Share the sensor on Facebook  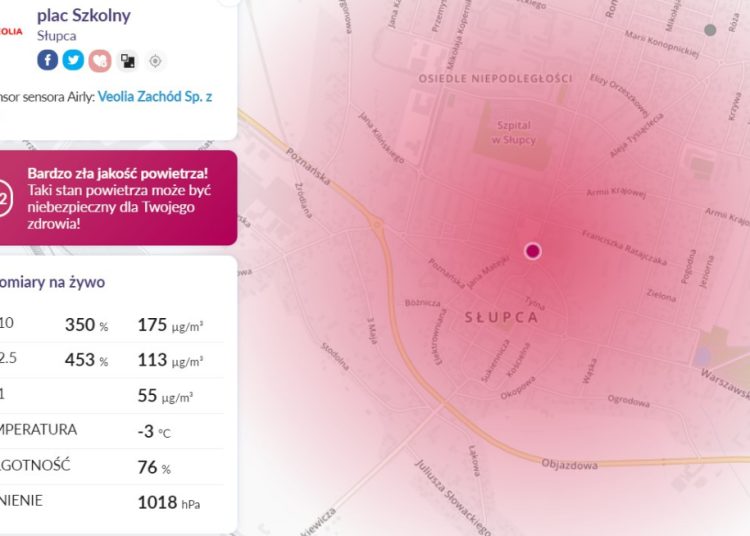pyautogui.click(x=48, y=60)
